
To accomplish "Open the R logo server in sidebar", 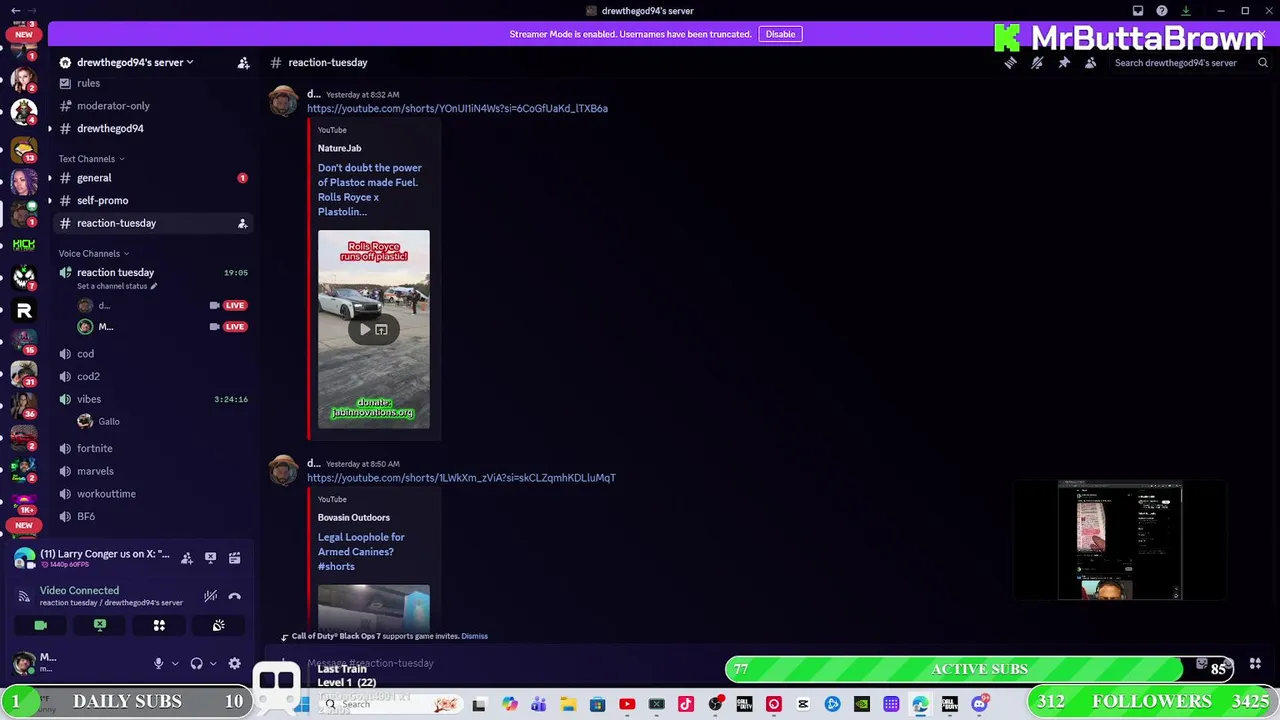I will pos(24,311).
